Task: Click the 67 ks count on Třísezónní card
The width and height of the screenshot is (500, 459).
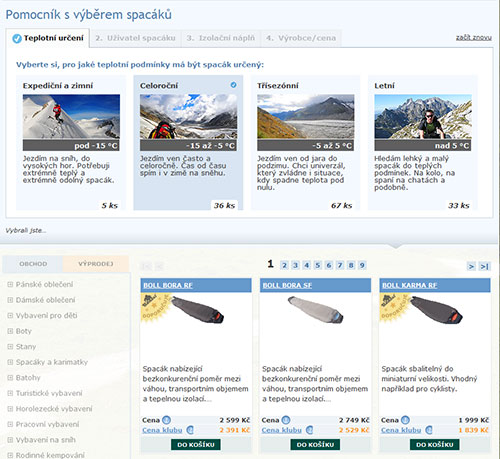Action: click(341, 205)
